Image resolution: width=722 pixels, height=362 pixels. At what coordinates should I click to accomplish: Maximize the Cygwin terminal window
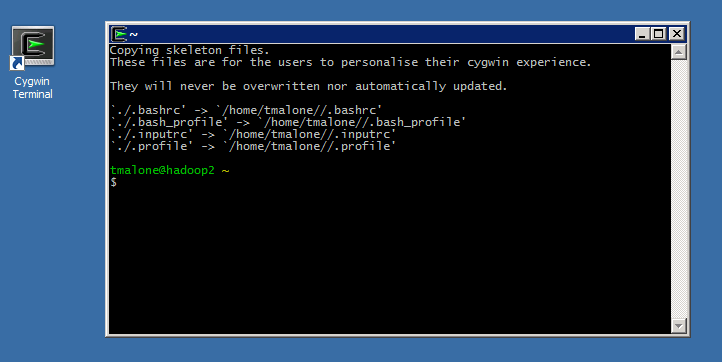658,34
